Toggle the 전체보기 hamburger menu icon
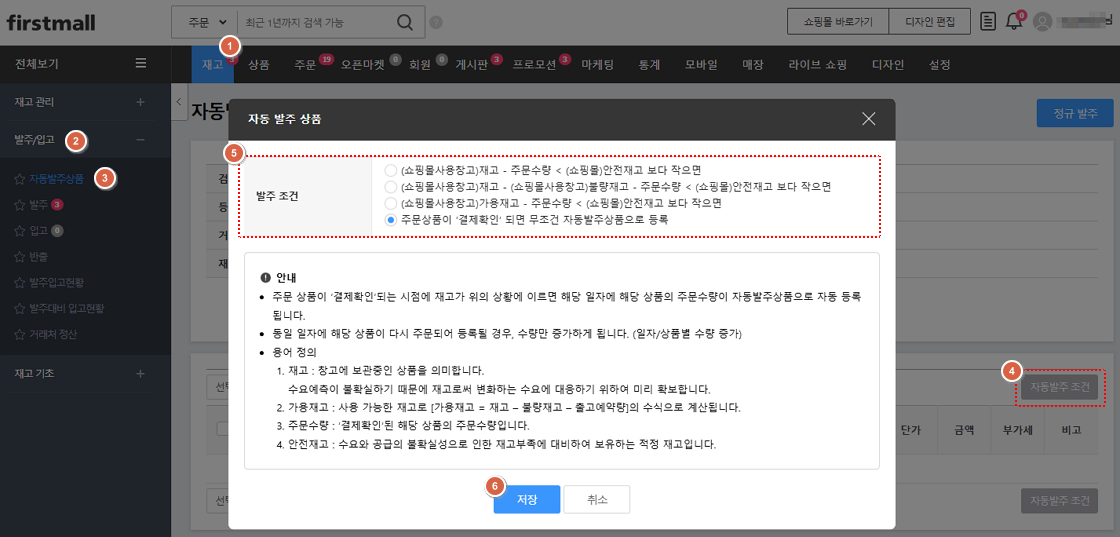Viewport: 1120px width, 537px height. [141, 64]
